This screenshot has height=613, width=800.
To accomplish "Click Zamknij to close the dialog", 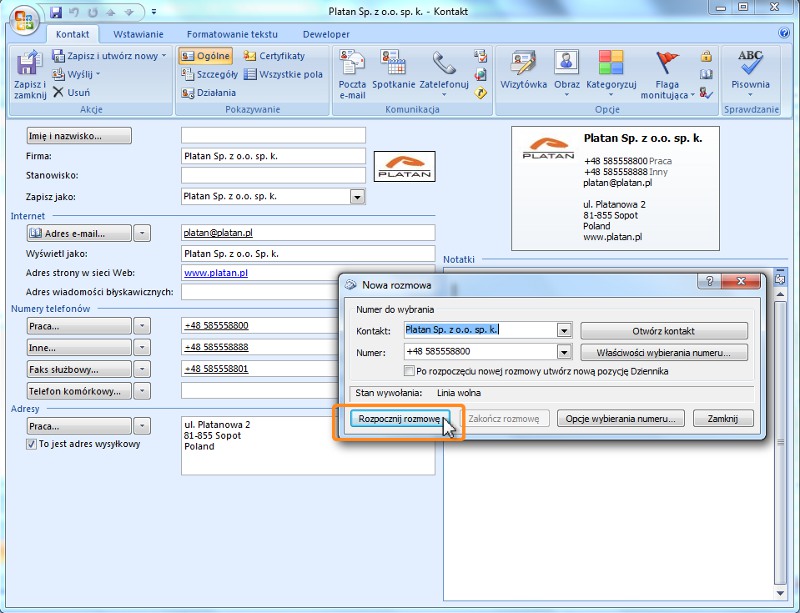I will tap(723, 419).
